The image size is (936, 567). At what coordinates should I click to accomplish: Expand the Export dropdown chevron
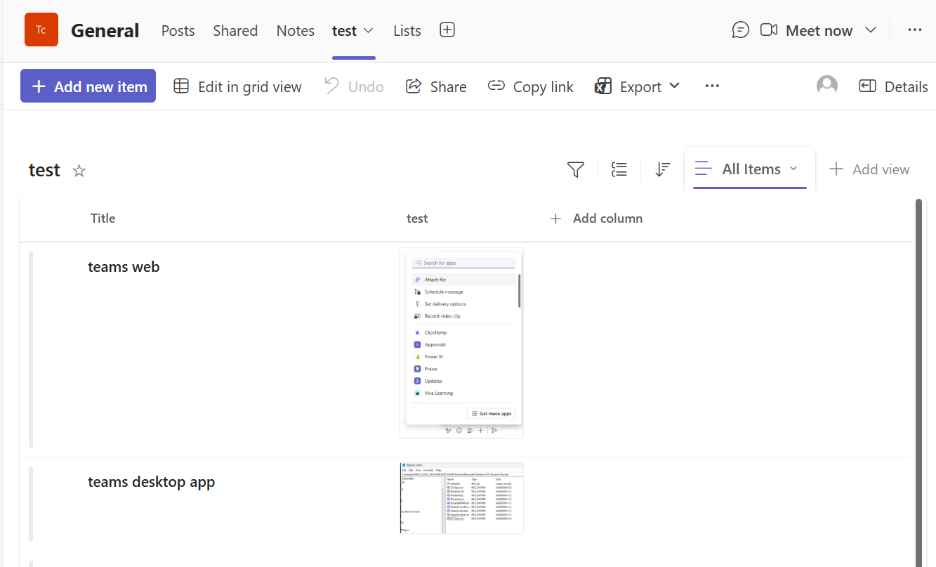click(675, 86)
